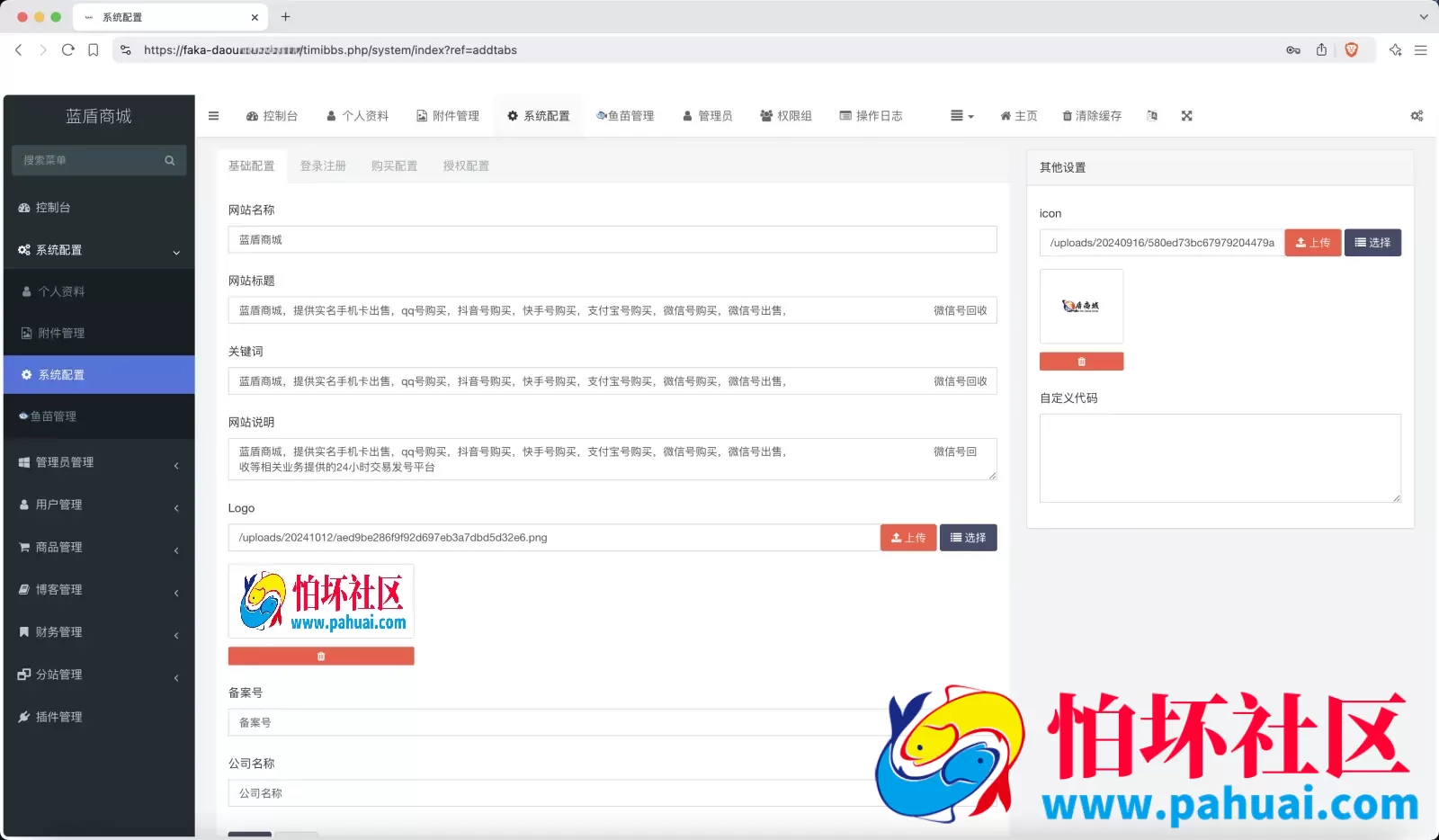Click the 网站名称 input field
Screen dimensions: 1439x840
612,239
